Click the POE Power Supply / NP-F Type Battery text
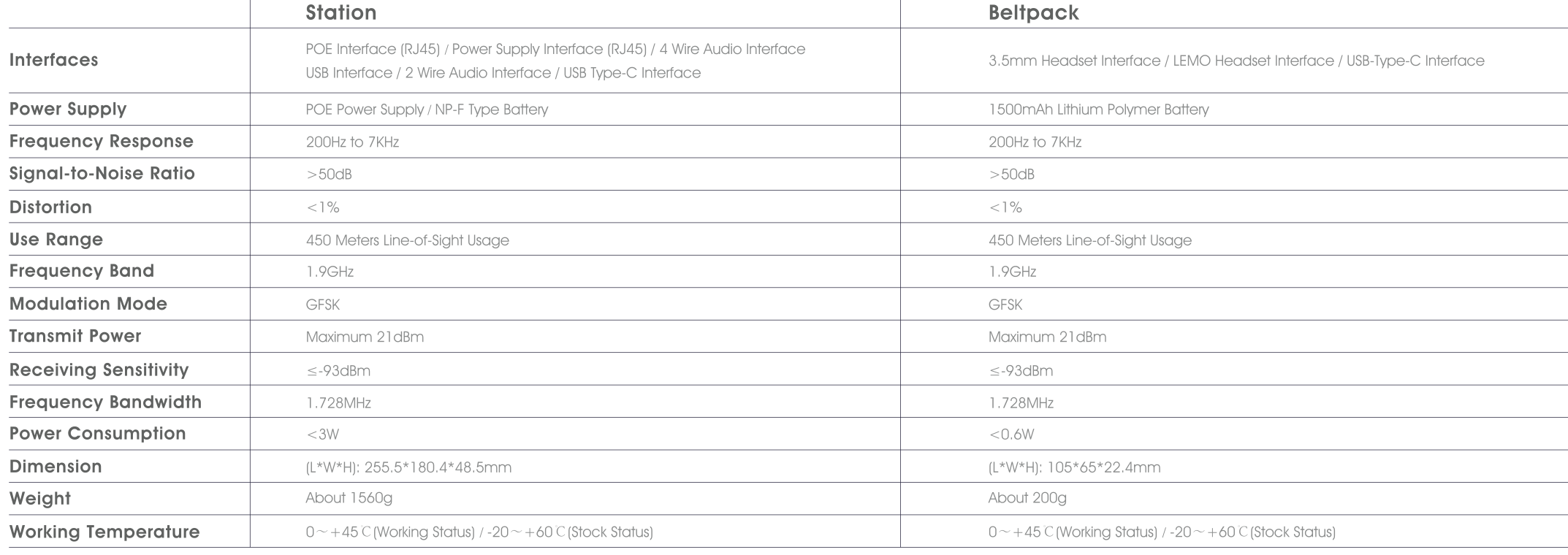The image size is (1568, 555). point(427,110)
